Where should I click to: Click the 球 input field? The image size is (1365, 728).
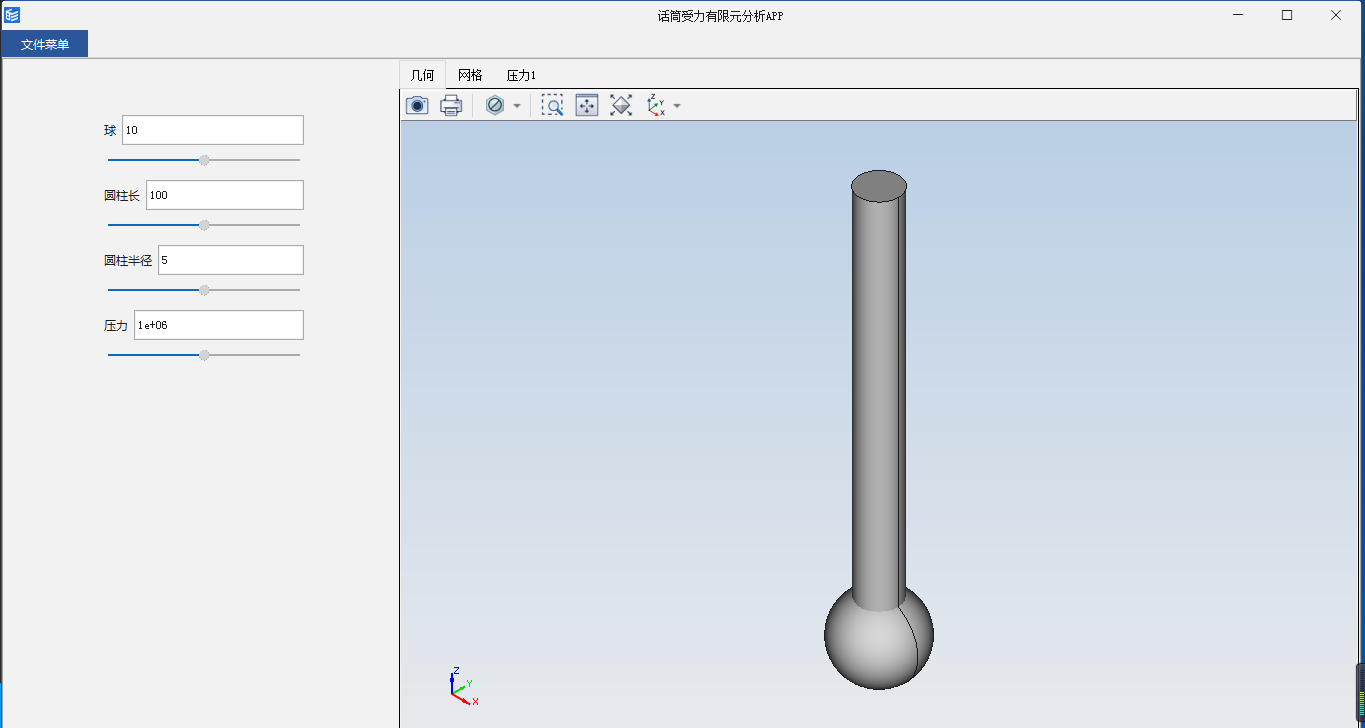pyautogui.click(x=213, y=130)
